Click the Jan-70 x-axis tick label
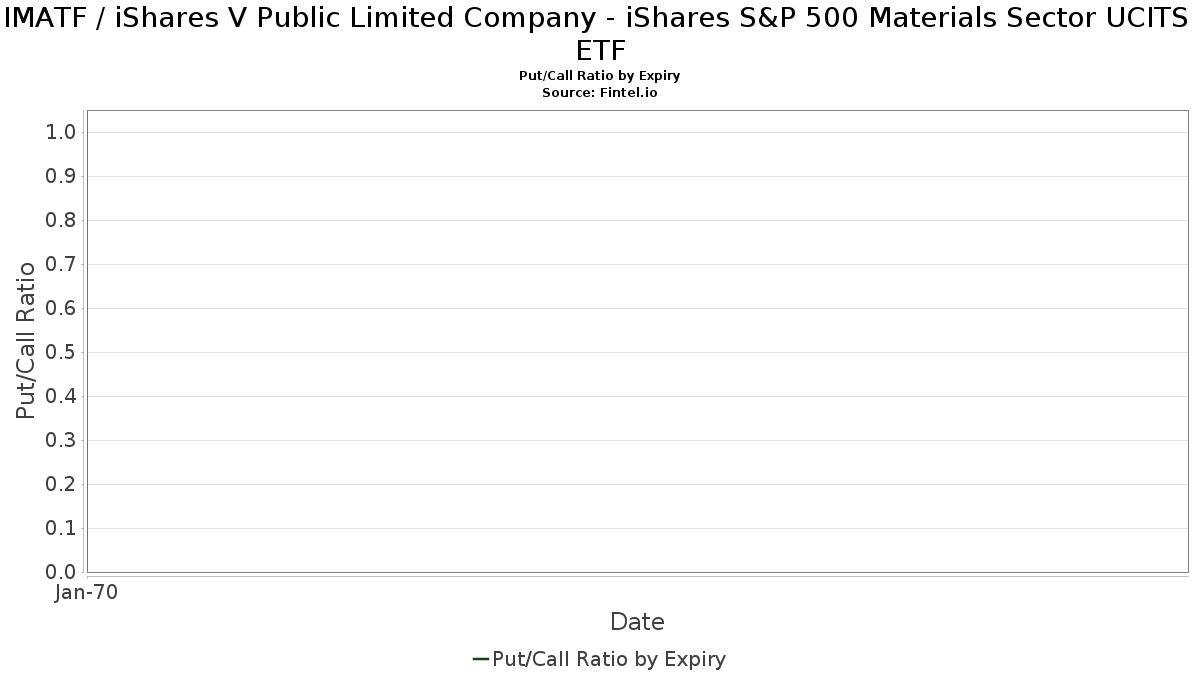Viewport: 1200px width, 675px height. pyautogui.click(x=86, y=593)
